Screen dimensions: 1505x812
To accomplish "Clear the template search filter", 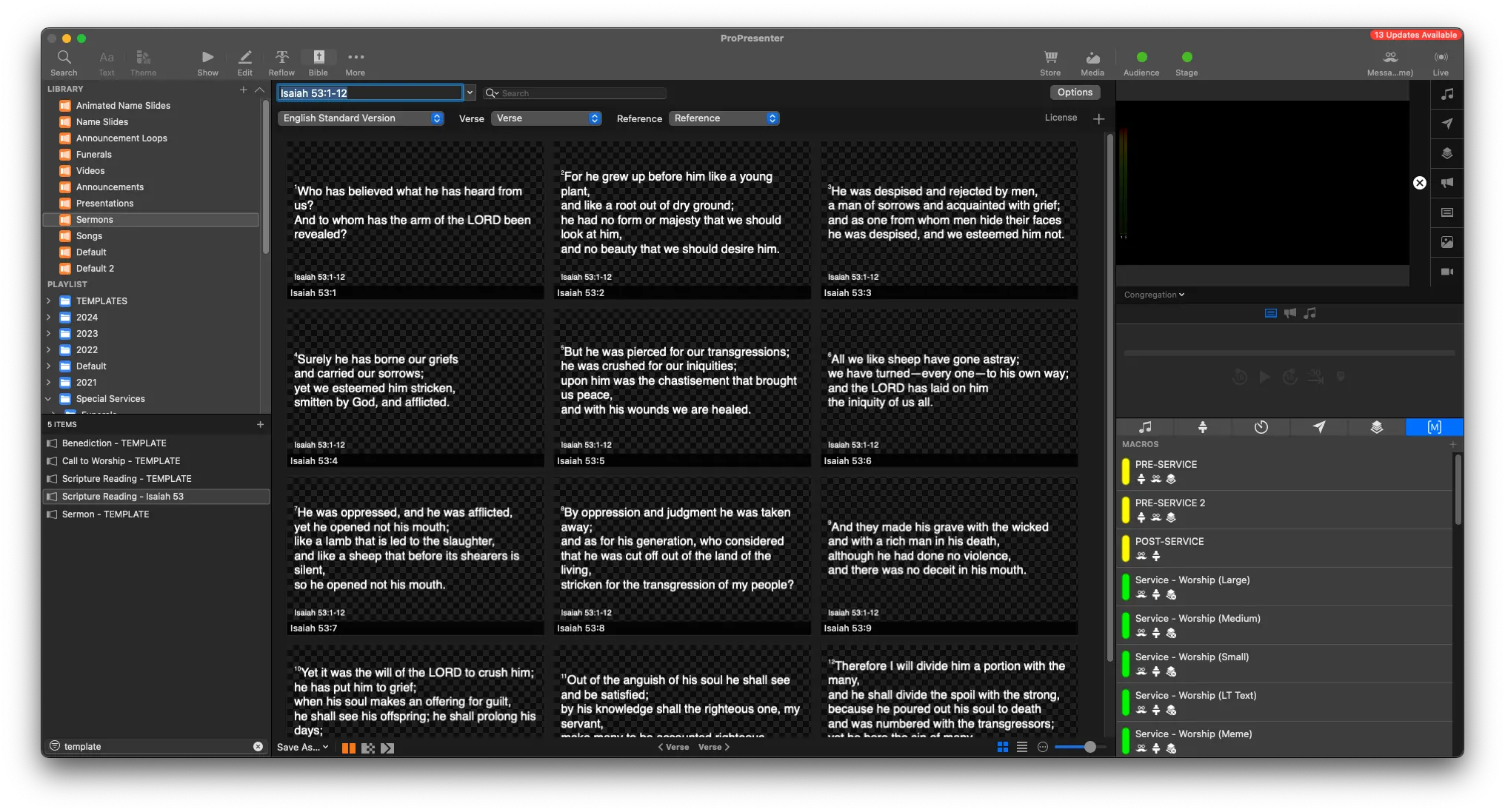I will pyautogui.click(x=258, y=746).
